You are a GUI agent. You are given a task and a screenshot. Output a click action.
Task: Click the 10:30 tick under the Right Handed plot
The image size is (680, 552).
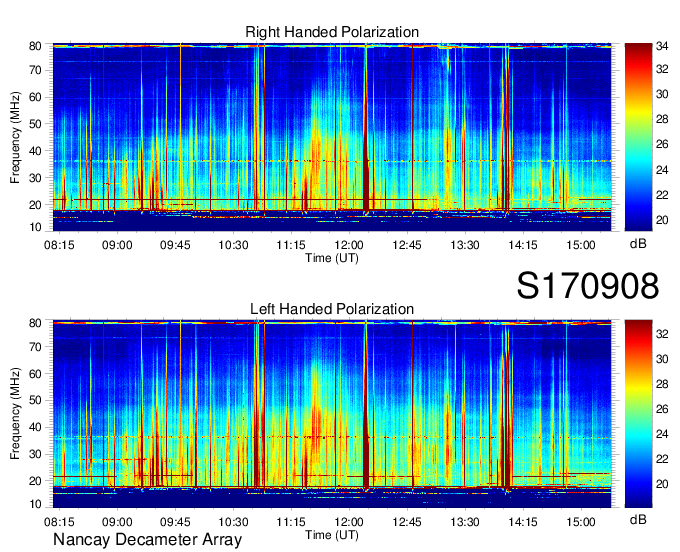tap(233, 245)
